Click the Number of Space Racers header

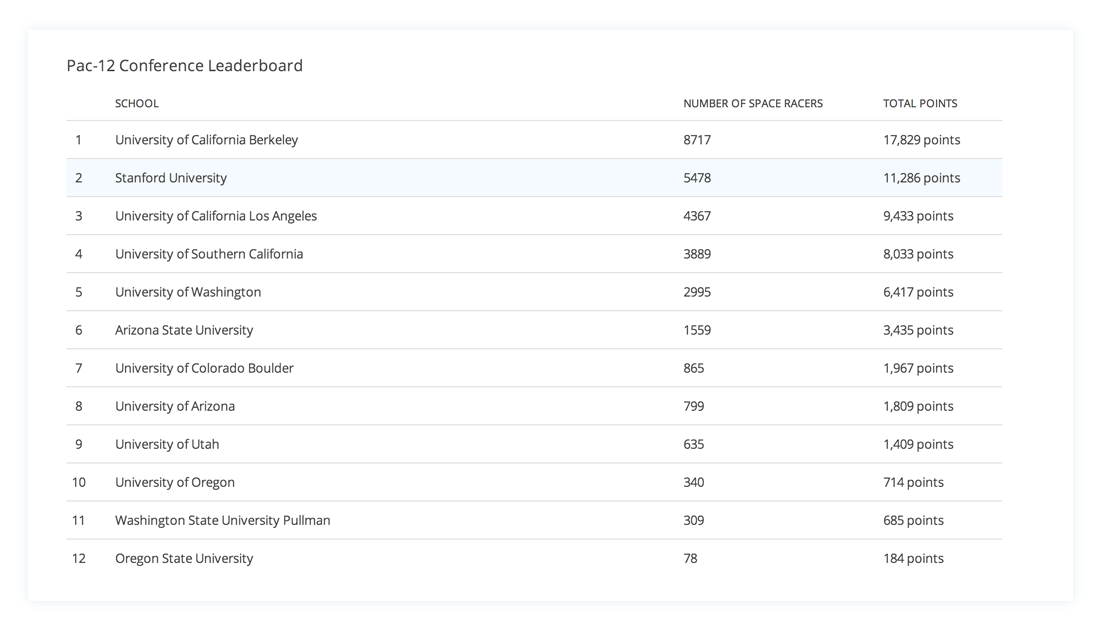point(753,103)
